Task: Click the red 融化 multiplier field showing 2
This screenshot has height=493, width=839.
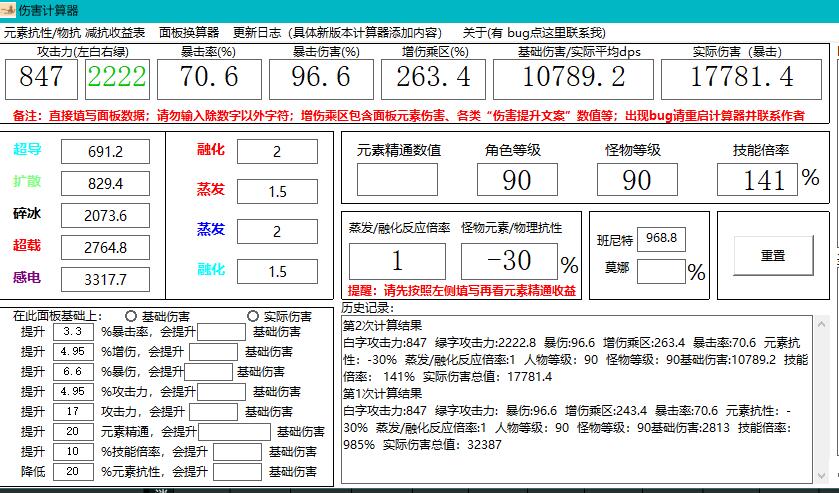Action: [x=277, y=151]
